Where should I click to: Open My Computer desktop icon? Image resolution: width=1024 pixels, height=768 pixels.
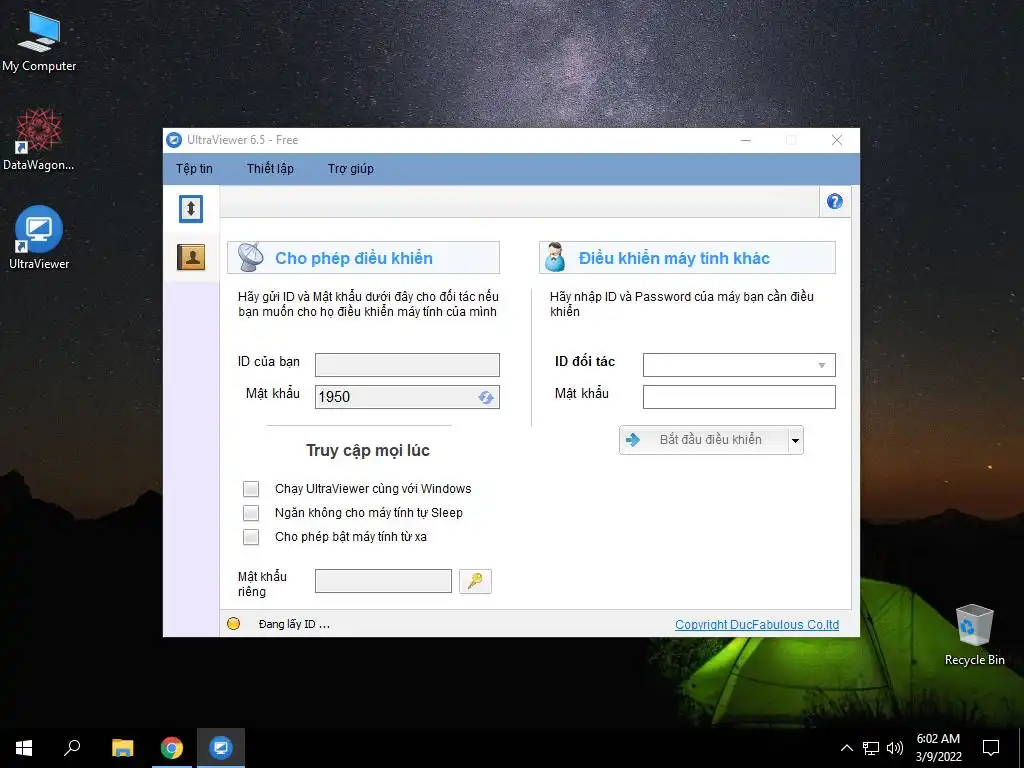[x=39, y=41]
